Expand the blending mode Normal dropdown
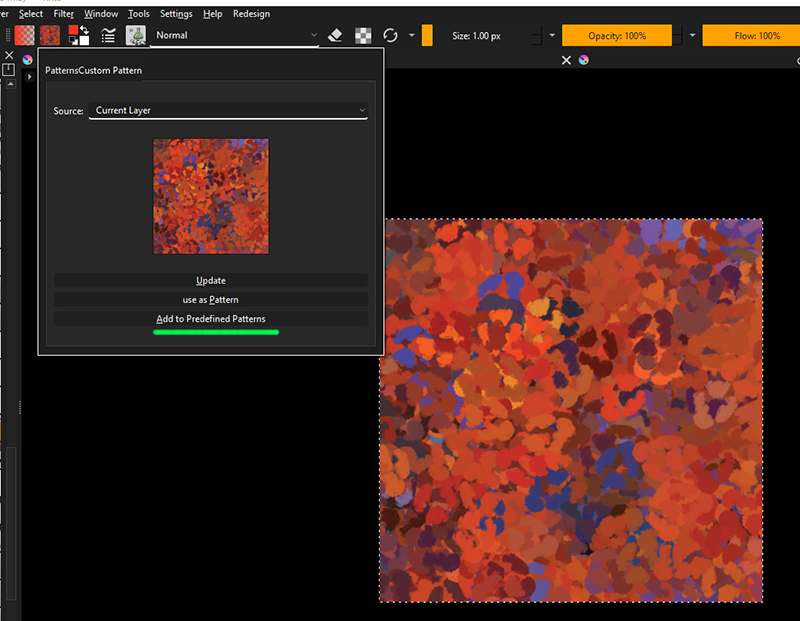The image size is (800, 621). [236, 35]
